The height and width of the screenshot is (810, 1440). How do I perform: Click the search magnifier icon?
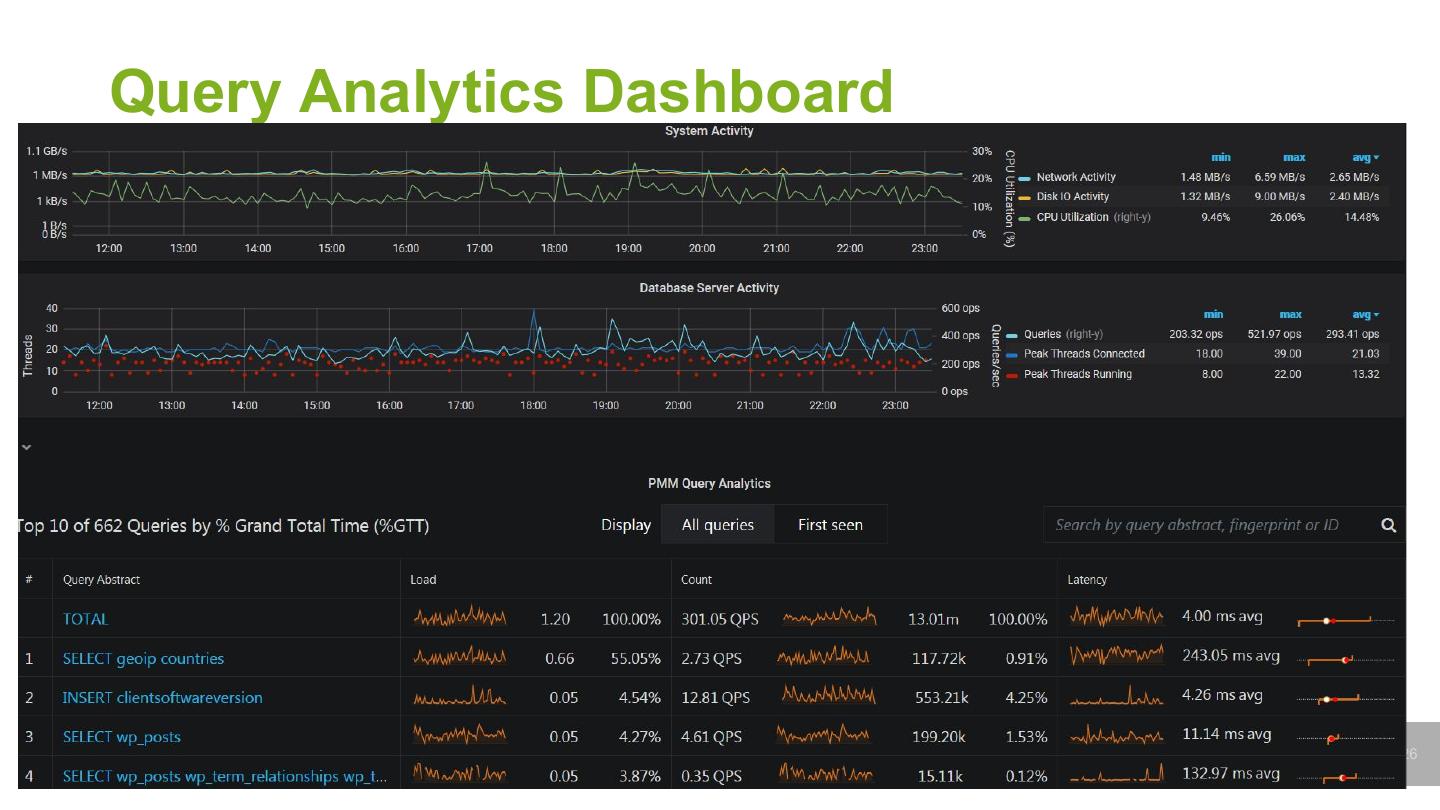[x=1388, y=525]
